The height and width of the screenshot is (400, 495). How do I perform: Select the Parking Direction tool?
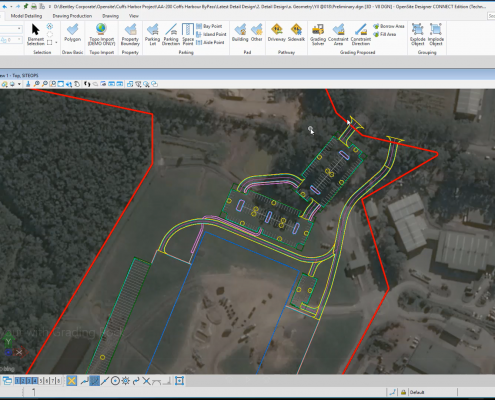coord(171,35)
